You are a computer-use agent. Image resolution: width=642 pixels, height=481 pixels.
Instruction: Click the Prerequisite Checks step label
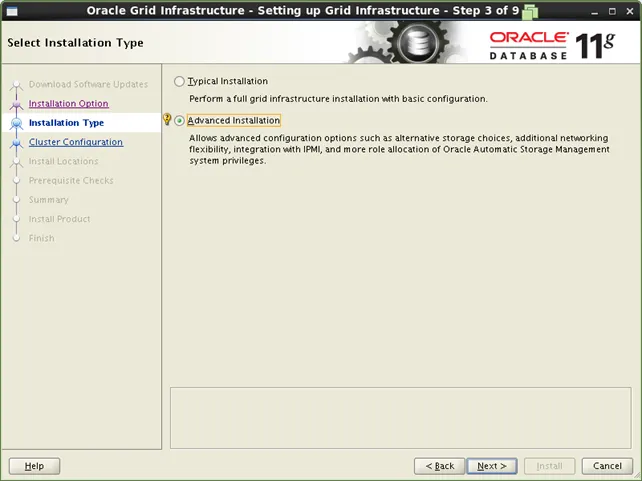[x=71, y=181]
